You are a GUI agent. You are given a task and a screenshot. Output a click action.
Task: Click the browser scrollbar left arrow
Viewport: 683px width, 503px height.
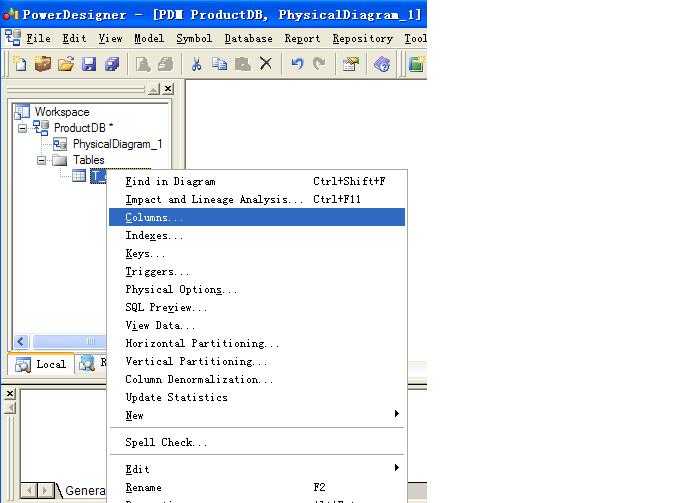20,341
